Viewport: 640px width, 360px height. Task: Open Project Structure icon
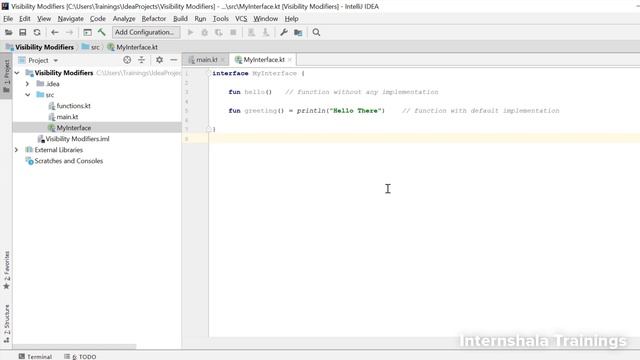pos(298,32)
